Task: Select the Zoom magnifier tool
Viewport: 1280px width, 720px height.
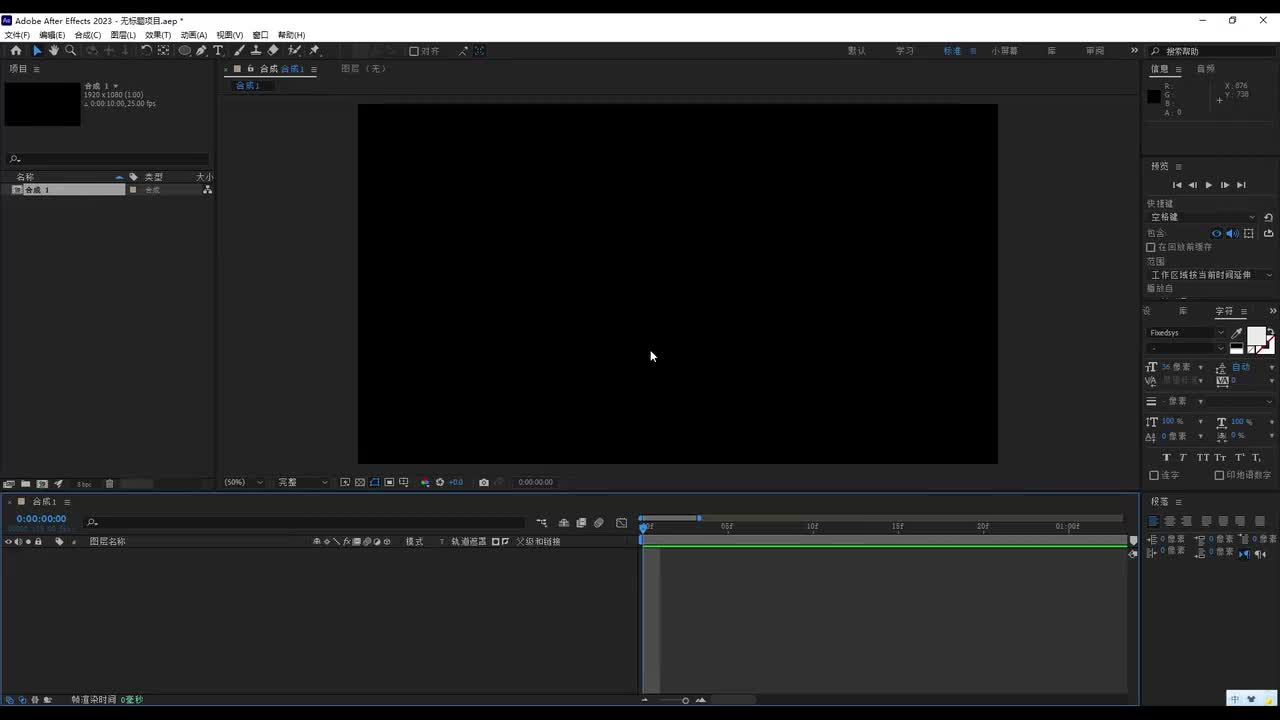Action: 70,50
